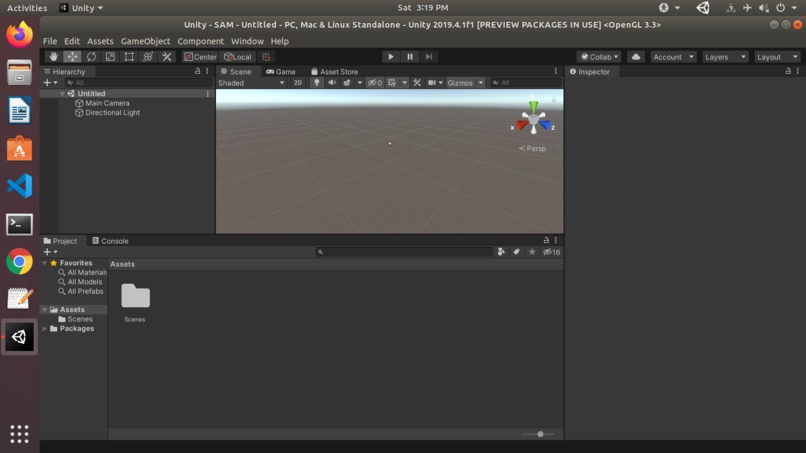The image size is (806, 453).
Task: Toggle Local handle rotation button
Action: point(238,57)
